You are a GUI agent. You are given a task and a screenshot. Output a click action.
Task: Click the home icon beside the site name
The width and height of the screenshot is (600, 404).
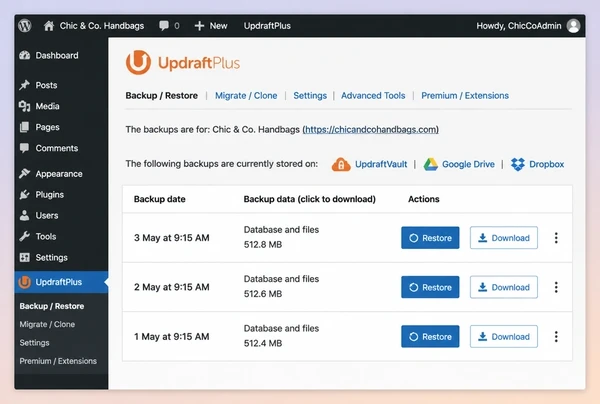[49, 26]
